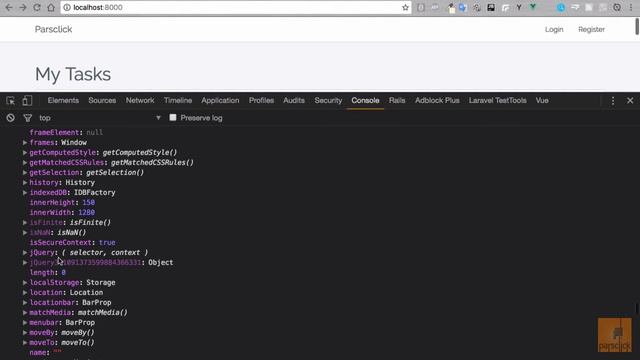Click the page vertical scrollbar thumb

click(637, 27)
